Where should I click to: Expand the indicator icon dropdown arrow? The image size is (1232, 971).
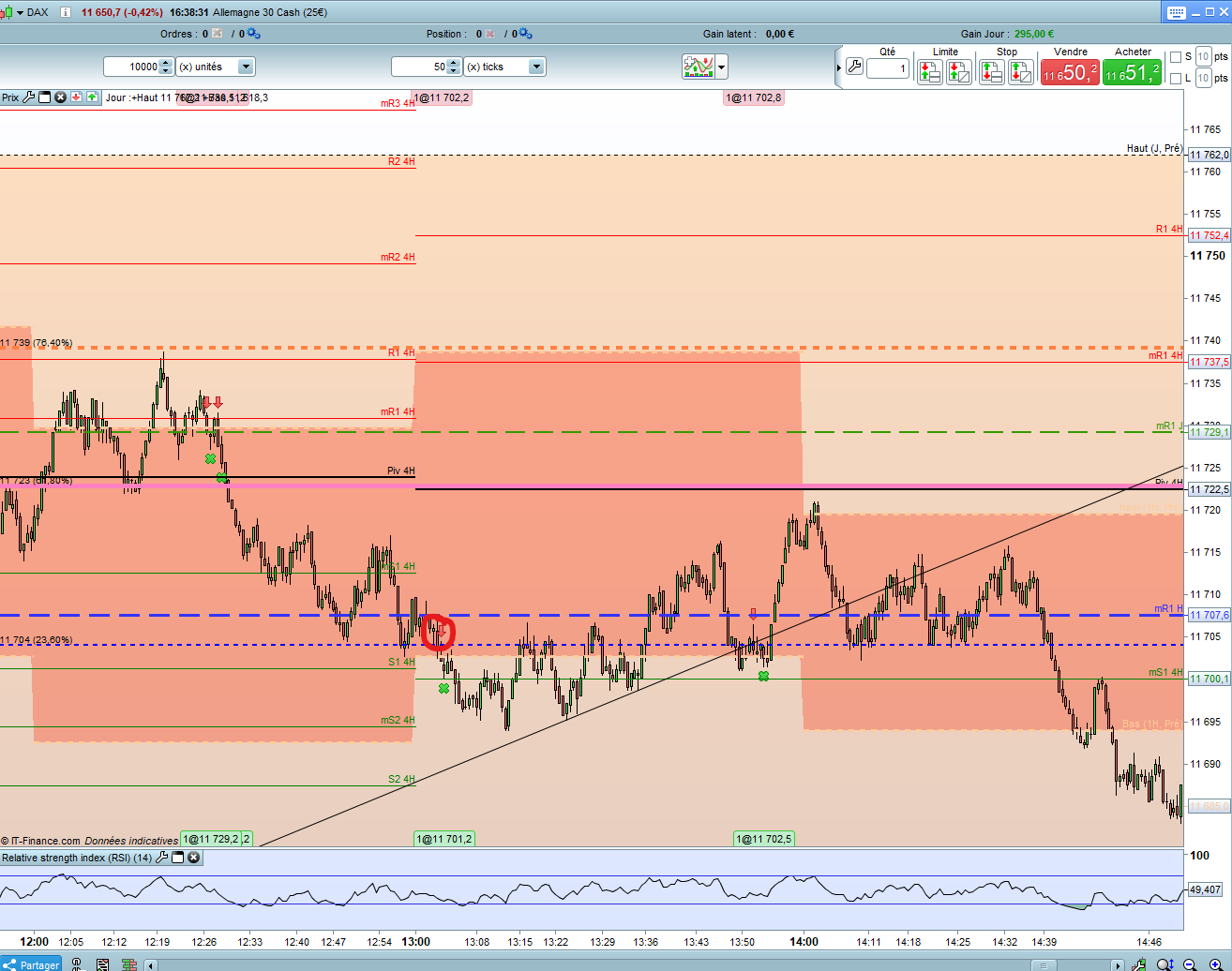point(721,67)
